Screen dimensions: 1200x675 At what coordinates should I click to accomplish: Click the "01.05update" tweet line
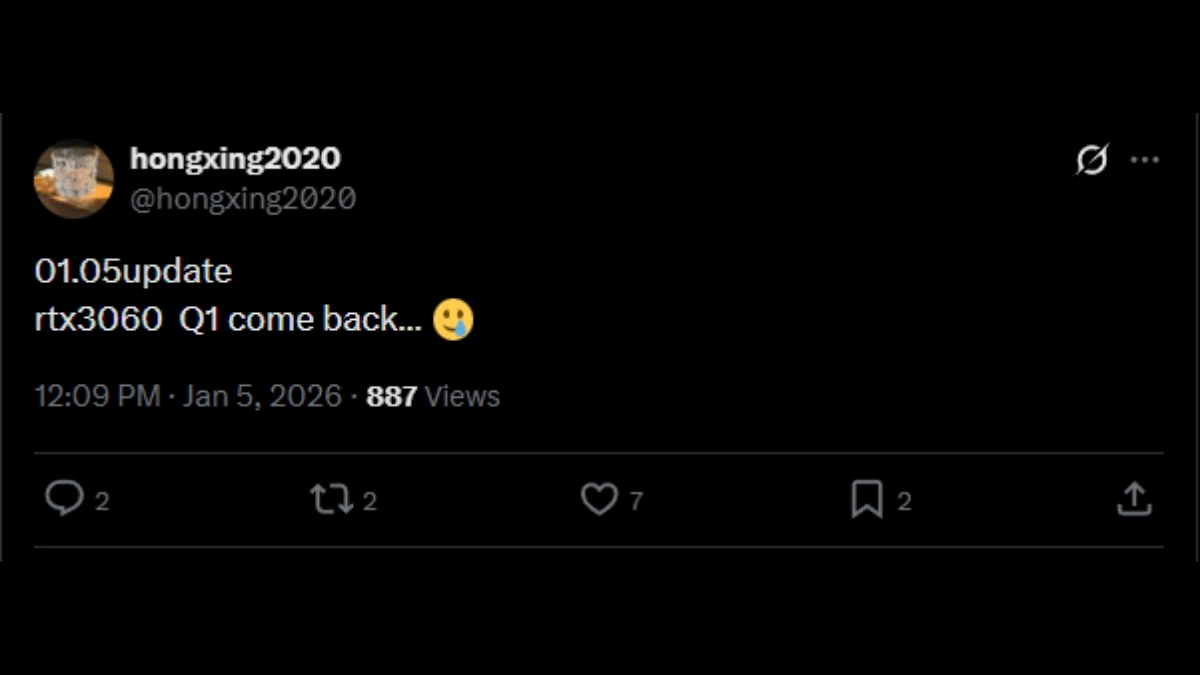[133, 271]
